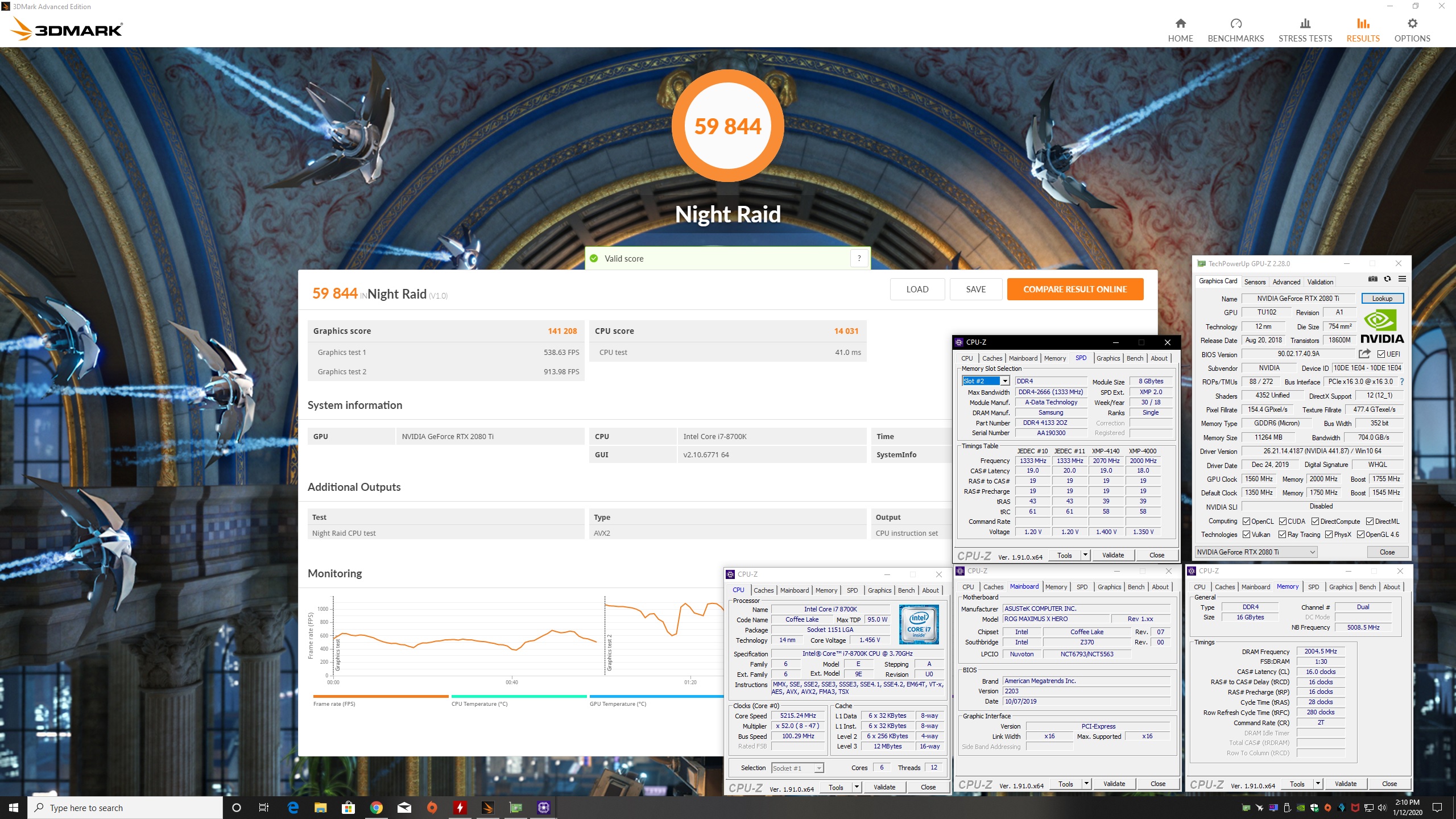Switch to GPU-Z taskbar icon

[516, 808]
